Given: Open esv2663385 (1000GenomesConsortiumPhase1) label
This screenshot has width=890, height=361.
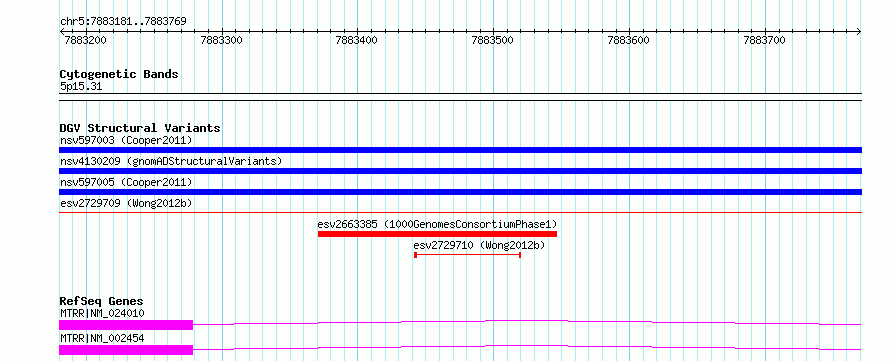Looking at the screenshot, I should pos(437,224).
